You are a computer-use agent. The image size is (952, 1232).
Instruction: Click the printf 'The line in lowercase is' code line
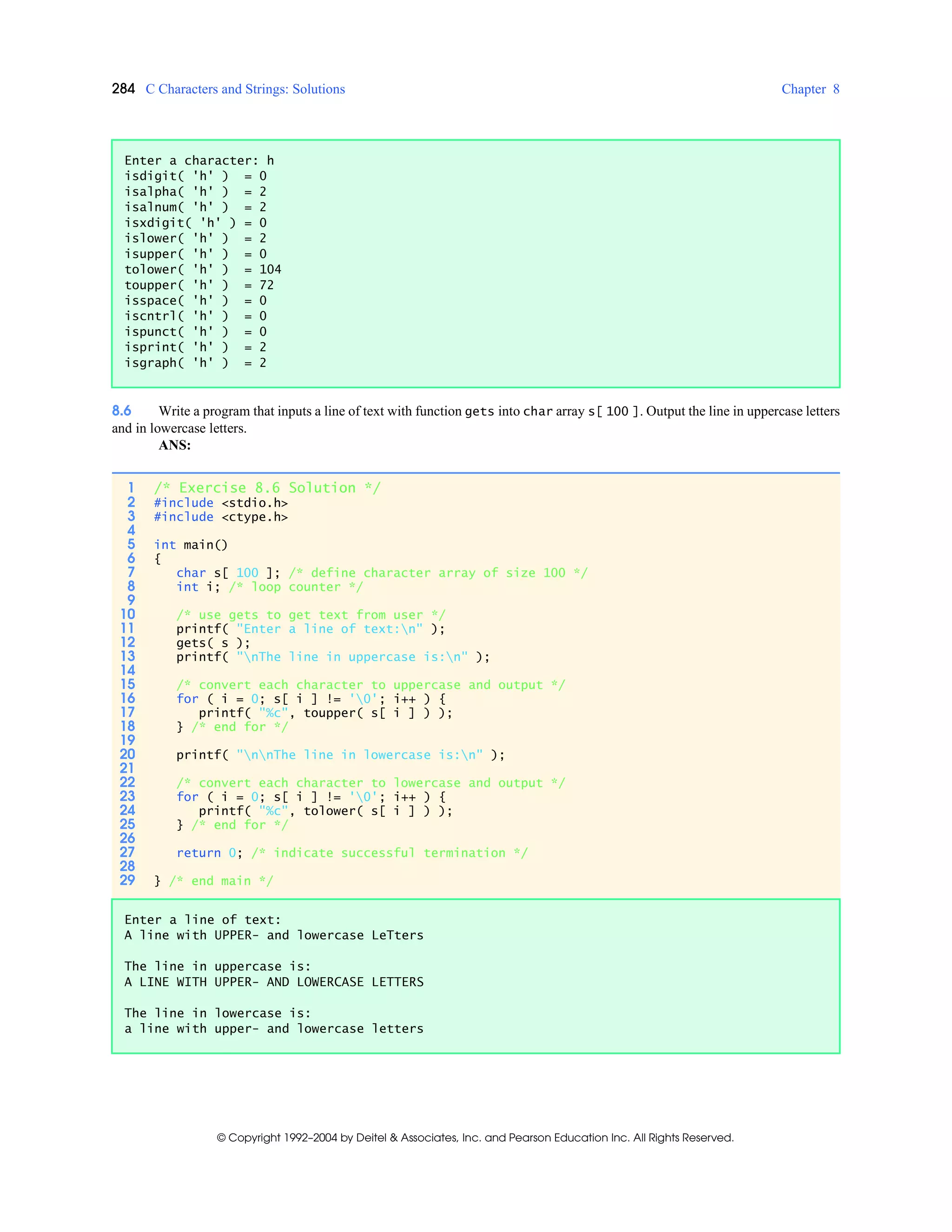coord(341,755)
